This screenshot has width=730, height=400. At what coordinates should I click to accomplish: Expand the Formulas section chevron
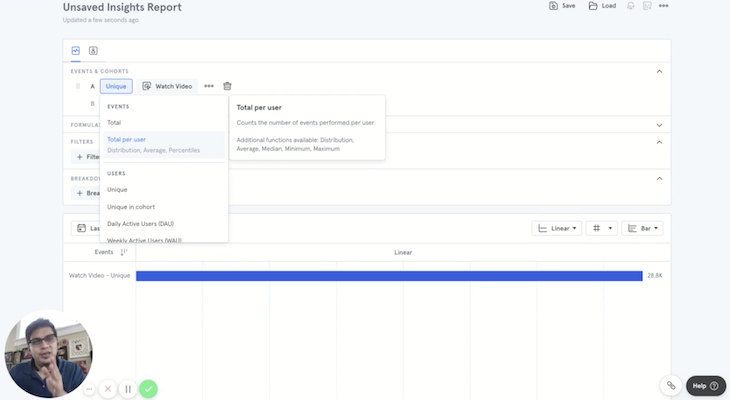pos(659,125)
